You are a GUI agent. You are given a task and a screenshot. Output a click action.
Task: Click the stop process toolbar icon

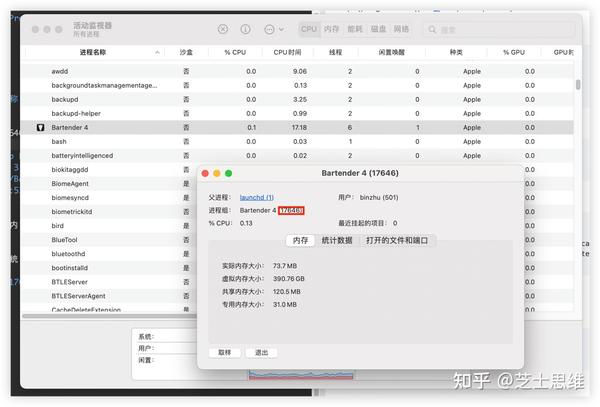(x=223, y=29)
